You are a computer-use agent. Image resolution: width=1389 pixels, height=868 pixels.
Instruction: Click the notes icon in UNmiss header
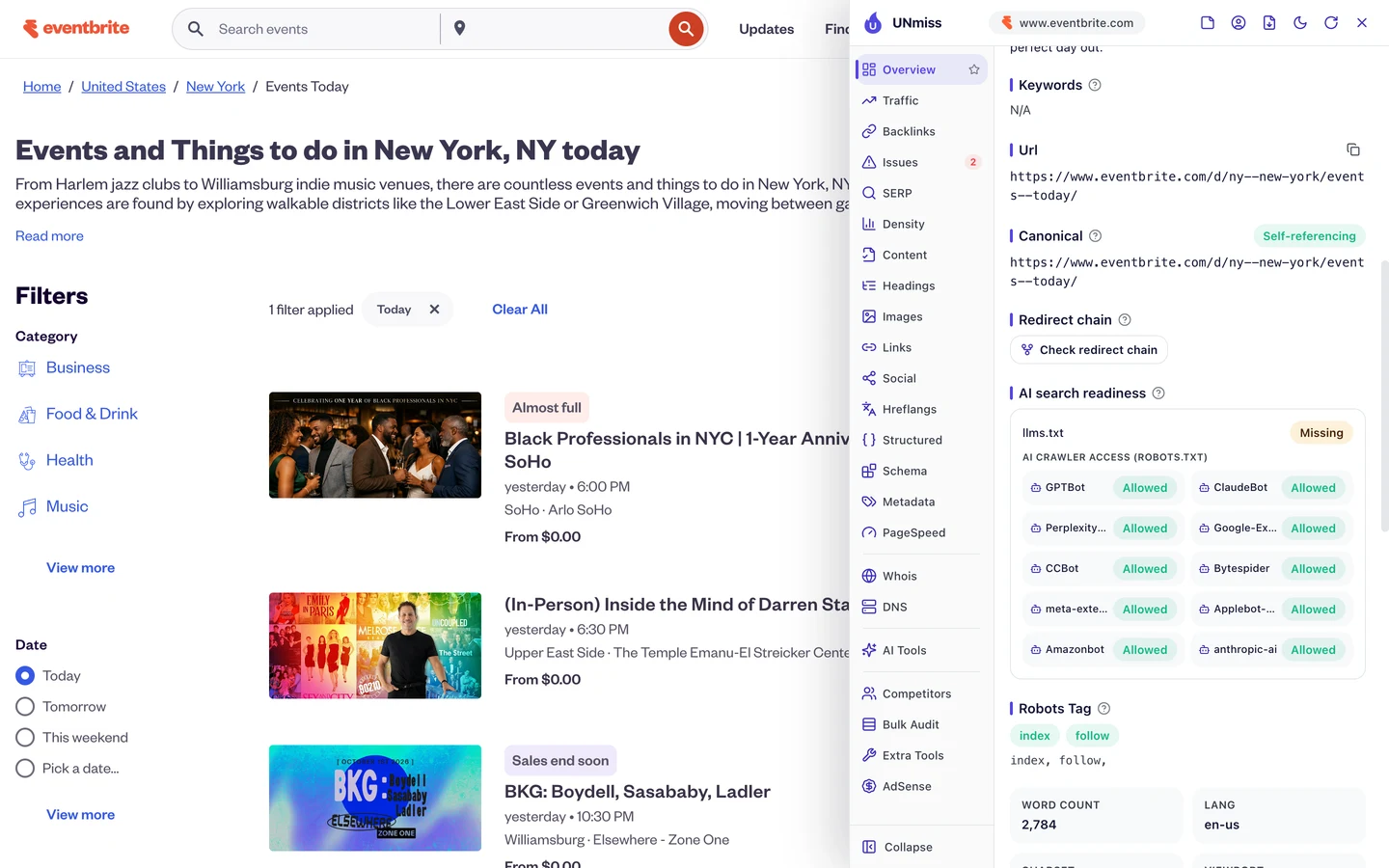click(1208, 22)
